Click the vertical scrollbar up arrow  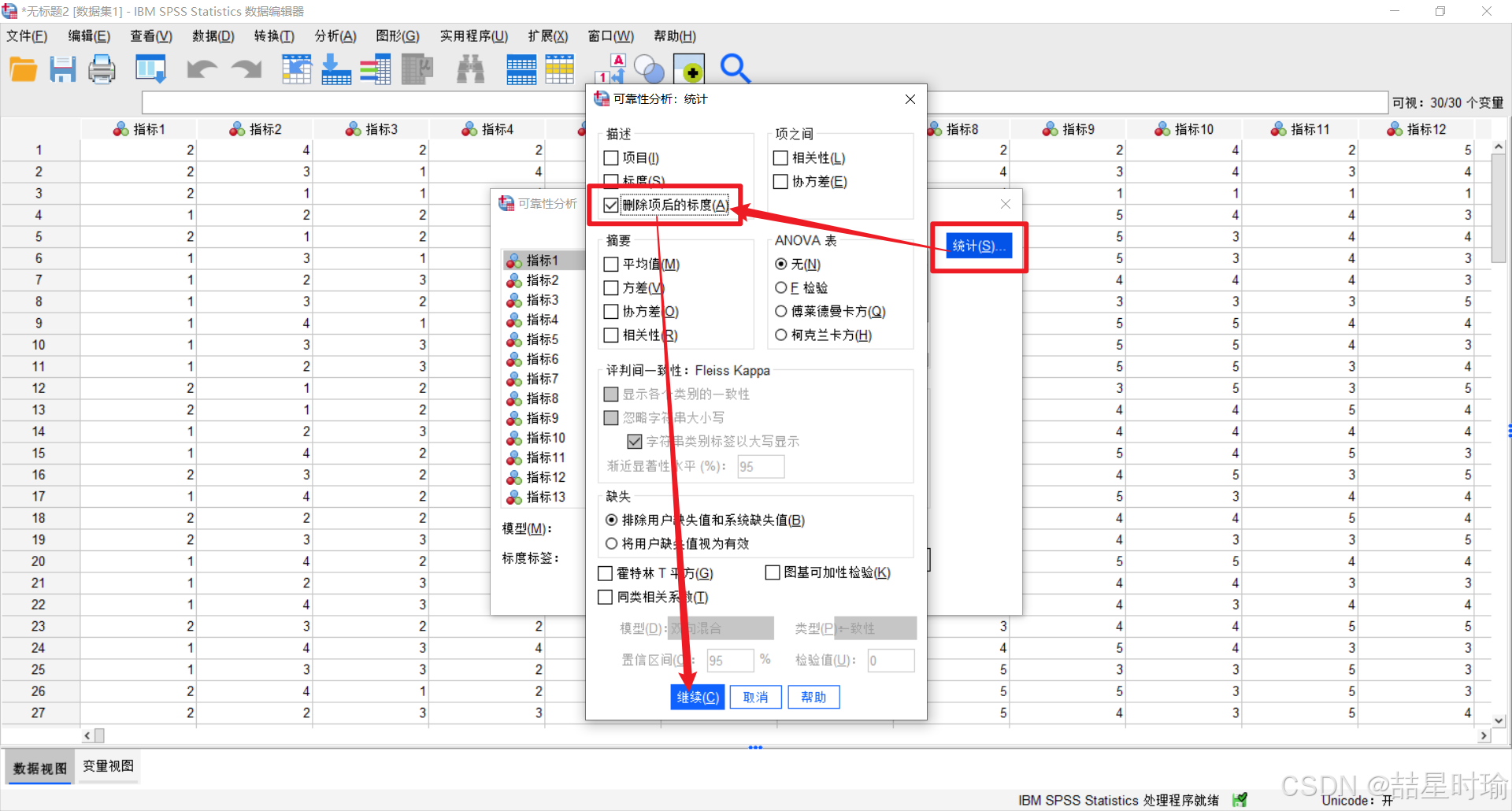(1499, 147)
